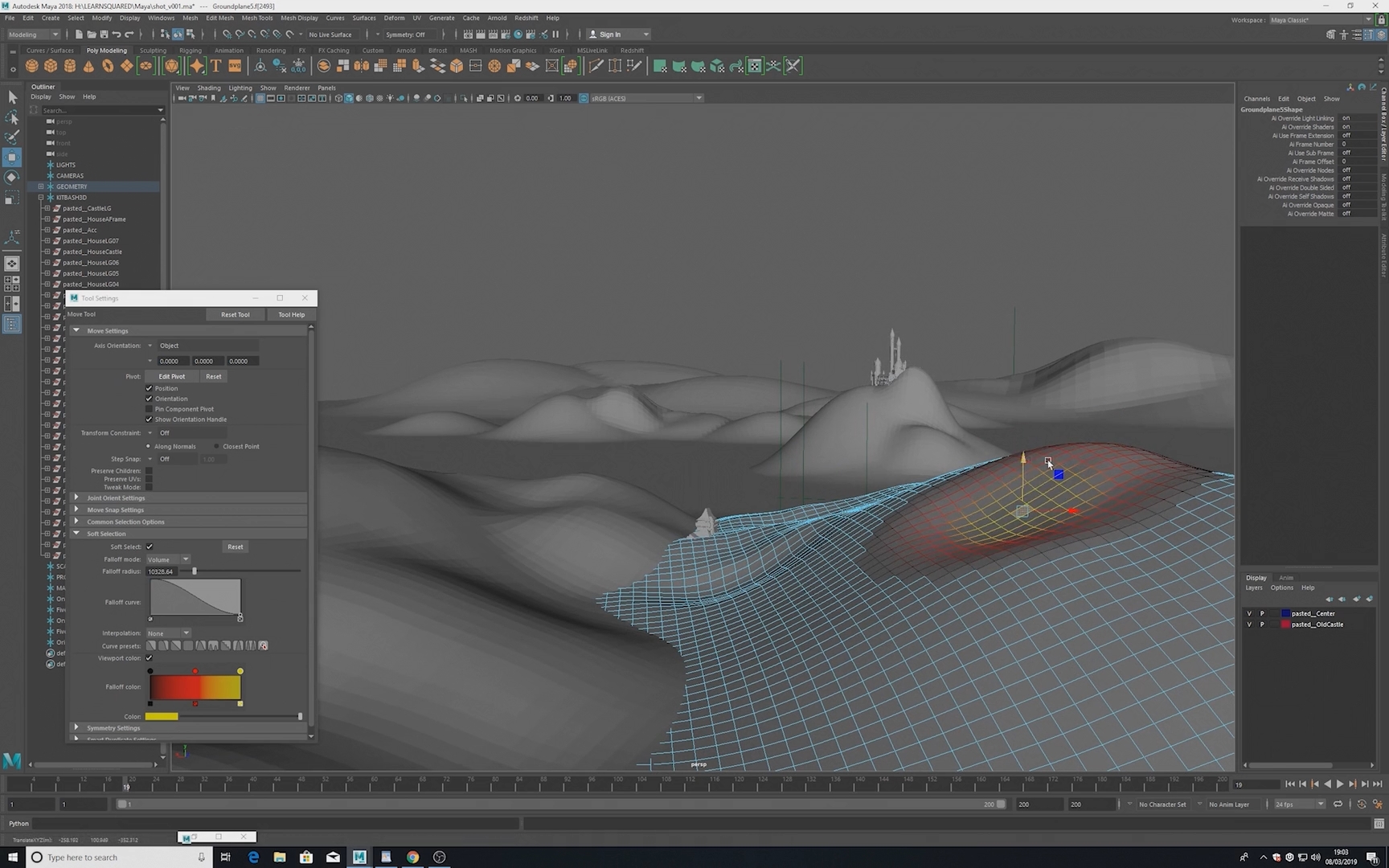Viewport: 1389px width, 868px height.
Task: Click the Edit Pivot button
Action: (172, 376)
